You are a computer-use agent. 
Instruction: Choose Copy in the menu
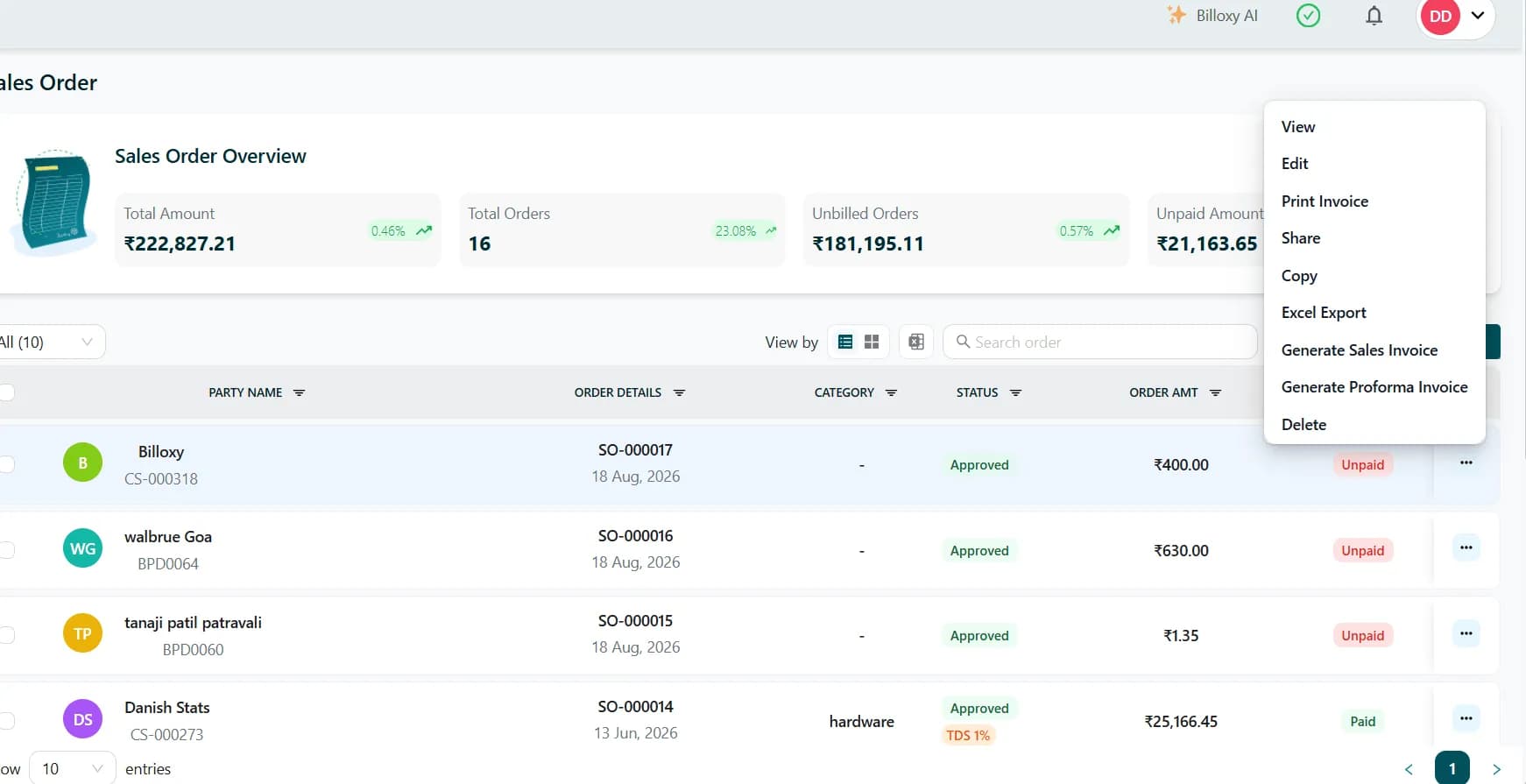point(1374,276)
